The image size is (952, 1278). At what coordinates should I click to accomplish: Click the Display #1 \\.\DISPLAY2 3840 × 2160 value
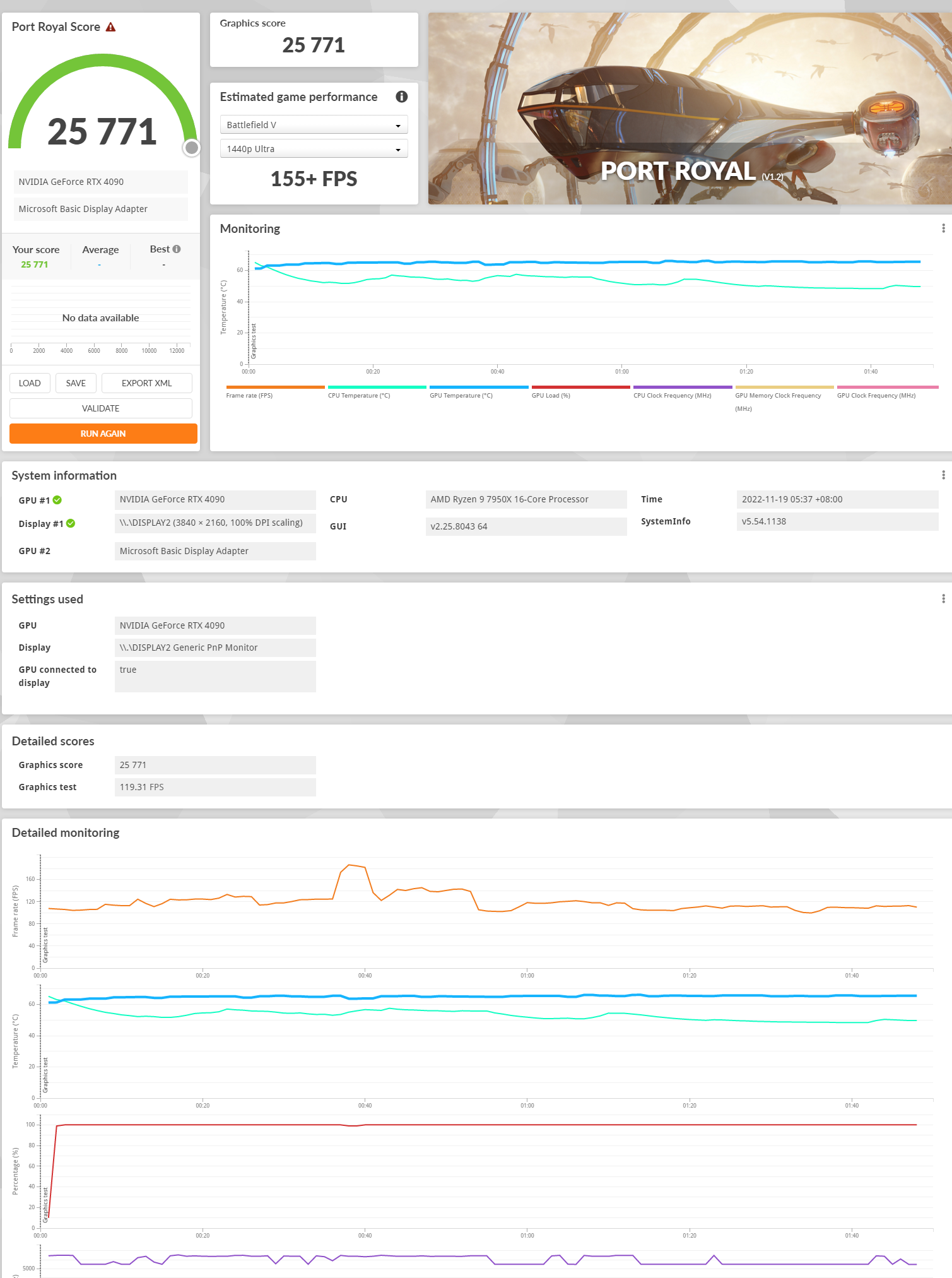click(215, 523)
